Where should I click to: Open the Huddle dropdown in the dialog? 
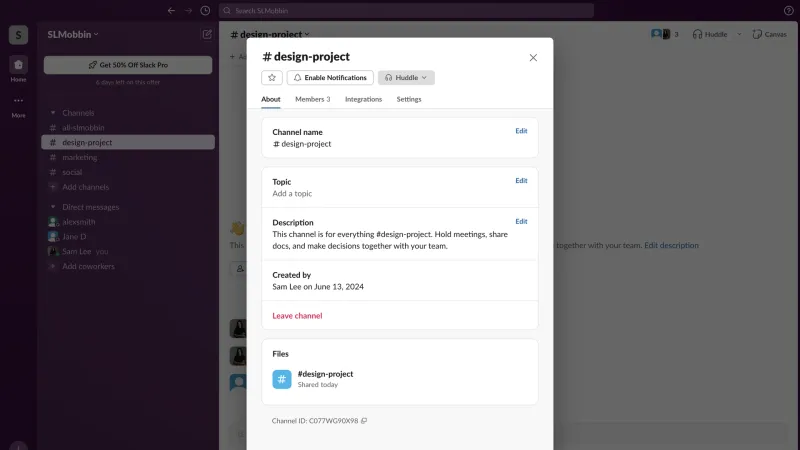pos(406,78)
